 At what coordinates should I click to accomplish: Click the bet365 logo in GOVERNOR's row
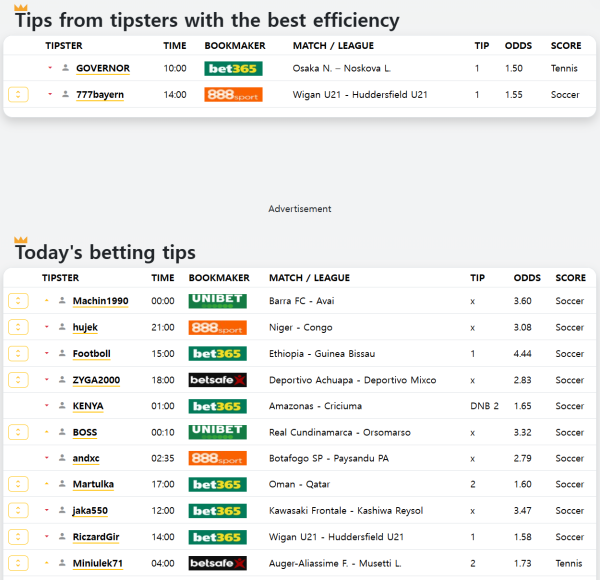coord(233,68)
